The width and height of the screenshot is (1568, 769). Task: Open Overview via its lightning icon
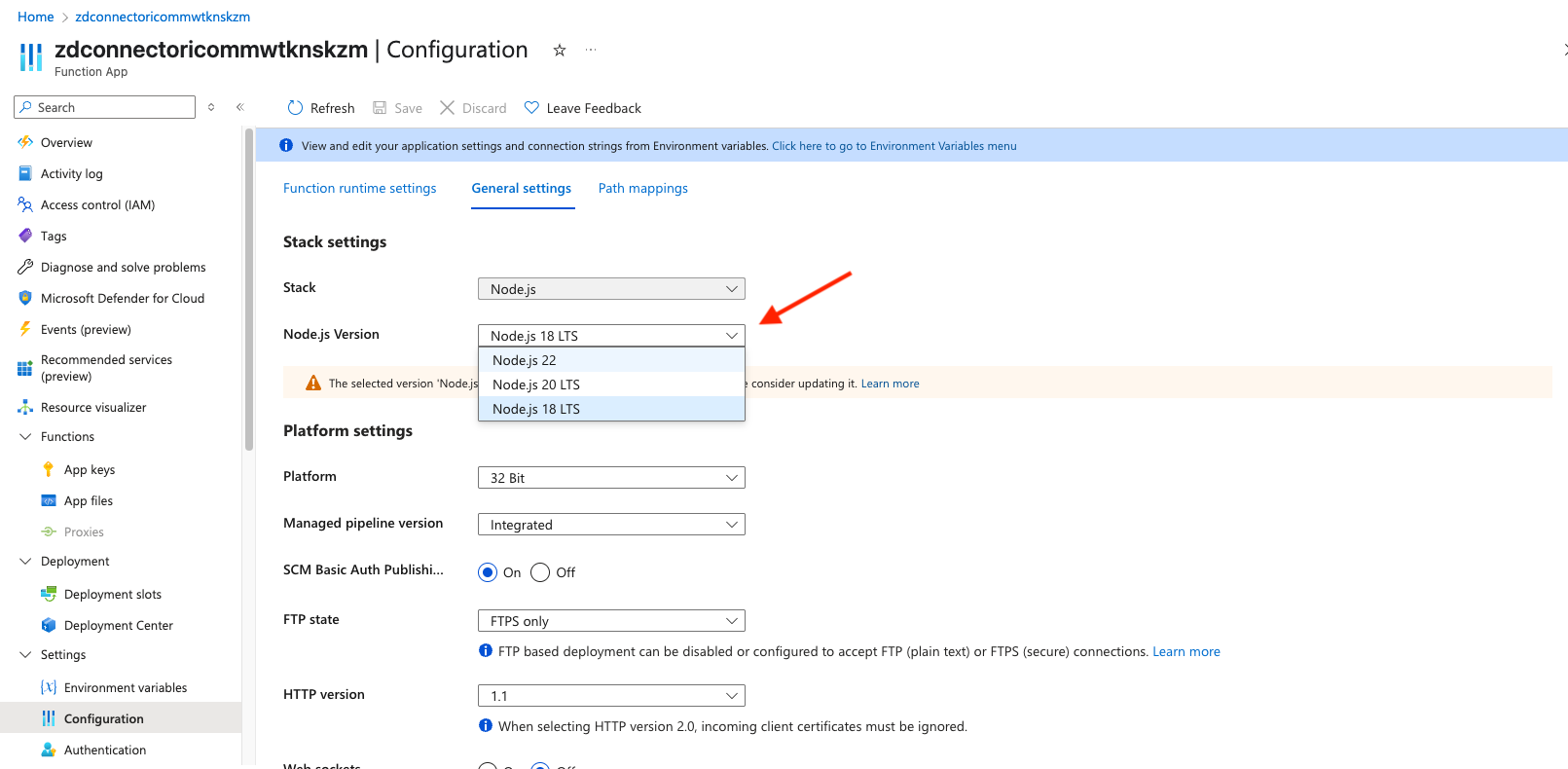pos(25,142)
